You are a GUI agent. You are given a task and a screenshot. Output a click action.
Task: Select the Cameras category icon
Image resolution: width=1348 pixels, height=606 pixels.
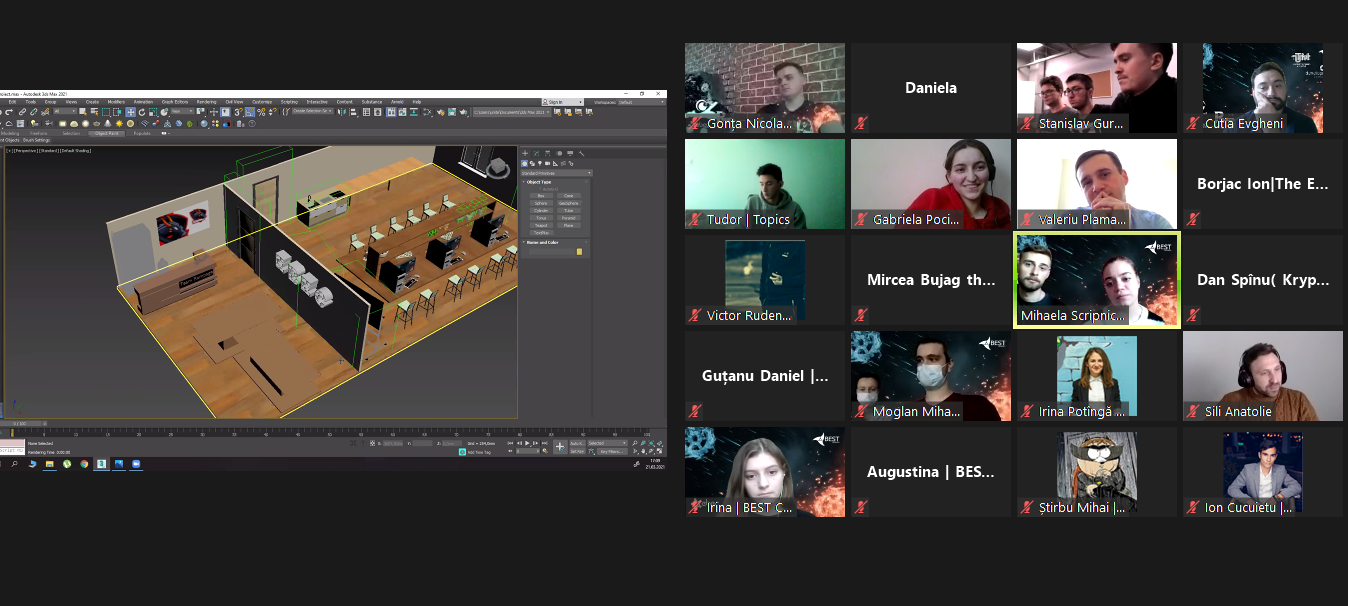[546, 163]
